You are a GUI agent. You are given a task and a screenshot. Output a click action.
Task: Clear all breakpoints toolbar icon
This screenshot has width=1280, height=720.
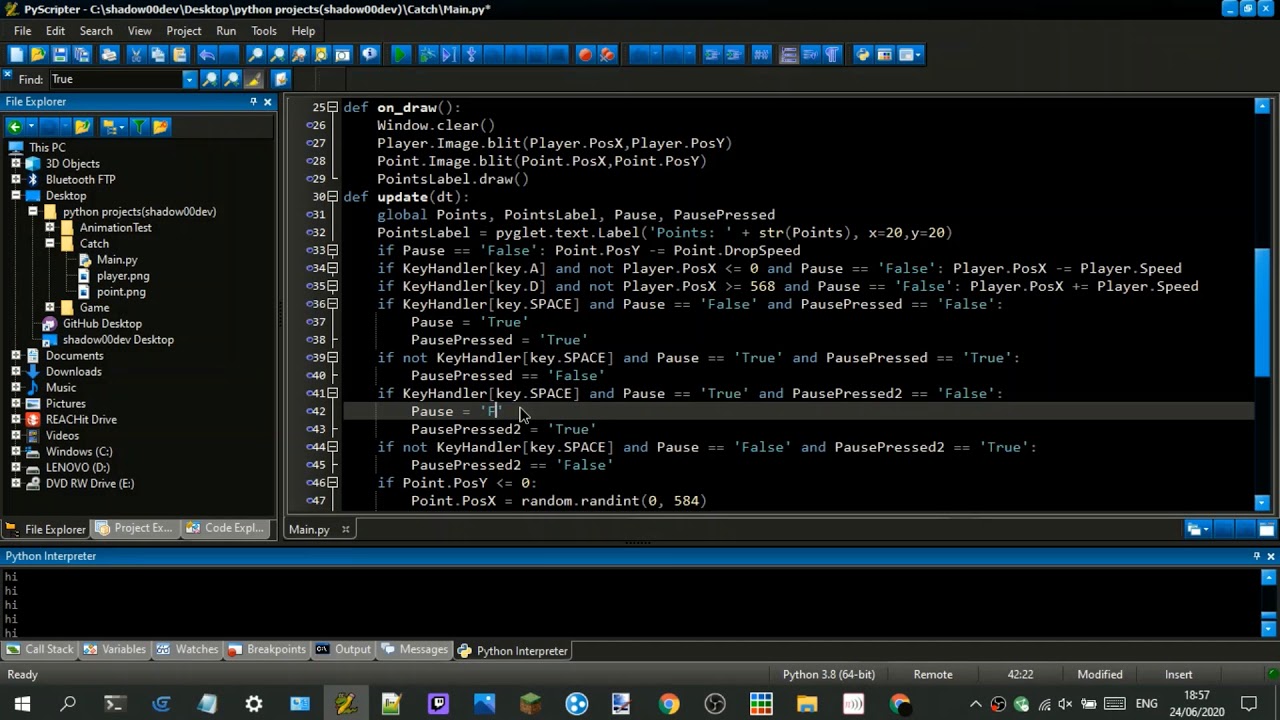pyautogui.click(x=607, y=54)
